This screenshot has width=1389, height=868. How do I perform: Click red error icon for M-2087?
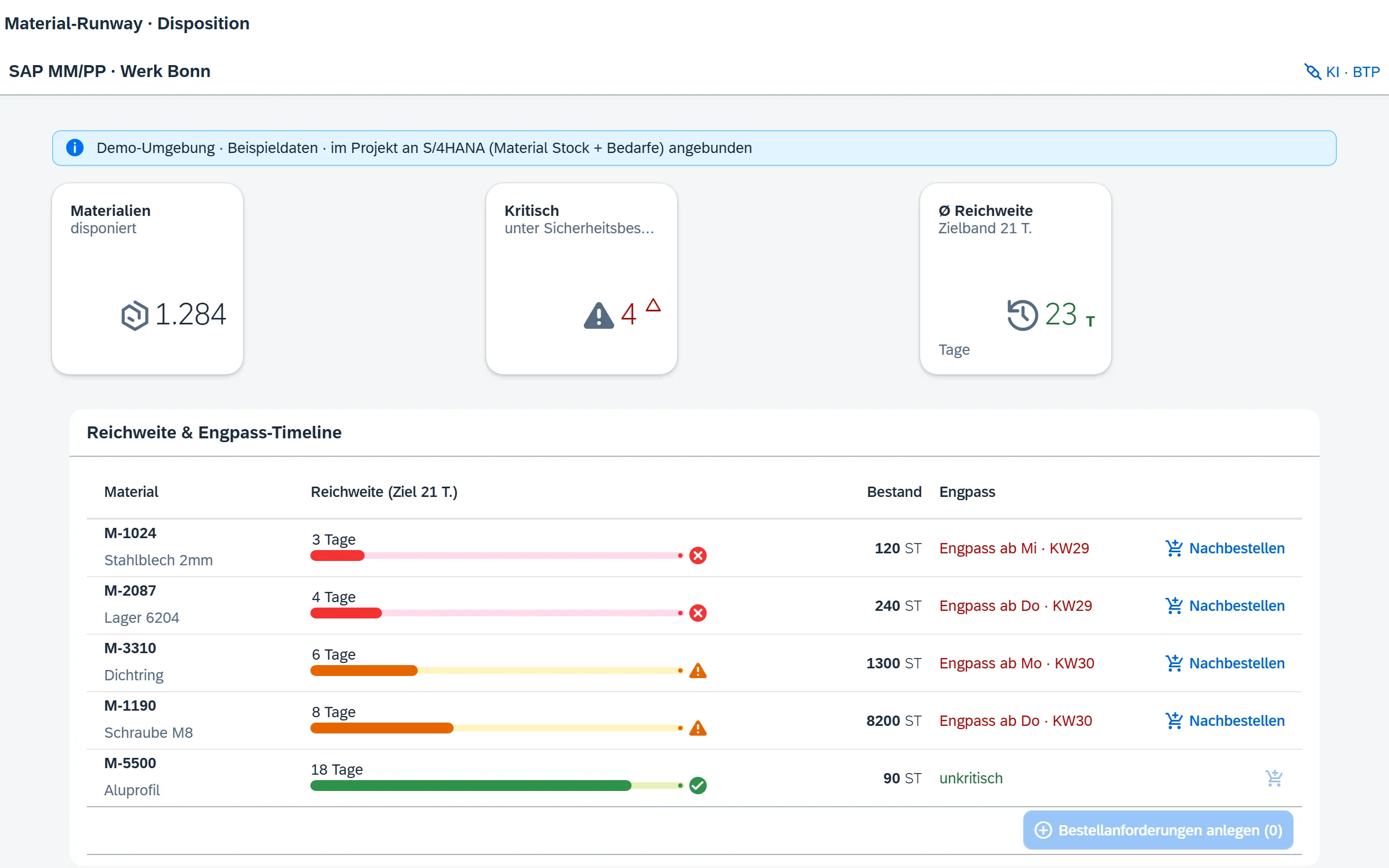(697, 612)
